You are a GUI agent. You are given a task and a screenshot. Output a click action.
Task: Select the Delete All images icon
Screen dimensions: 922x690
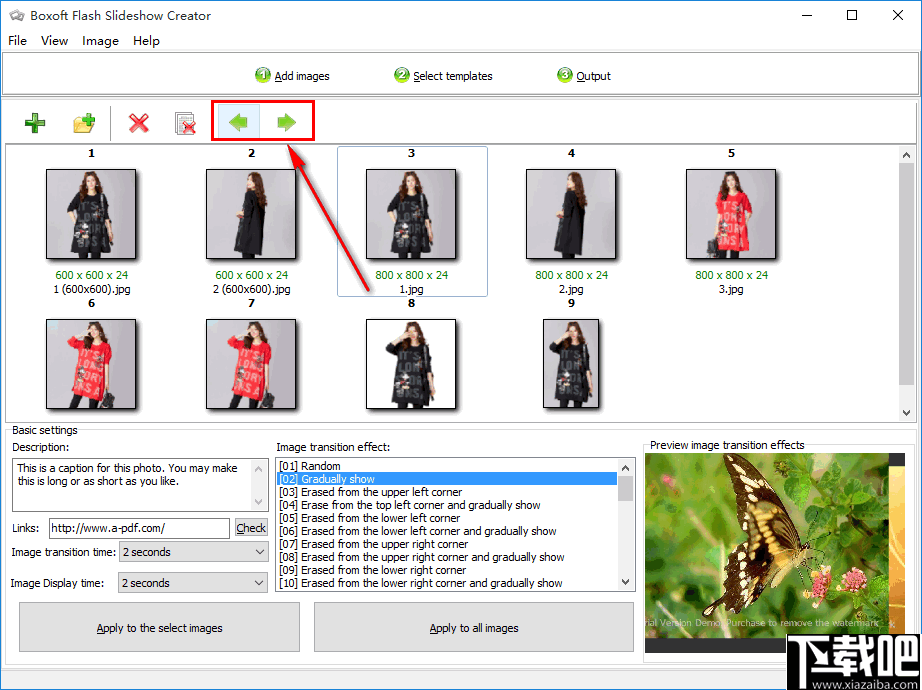[185, 122]
